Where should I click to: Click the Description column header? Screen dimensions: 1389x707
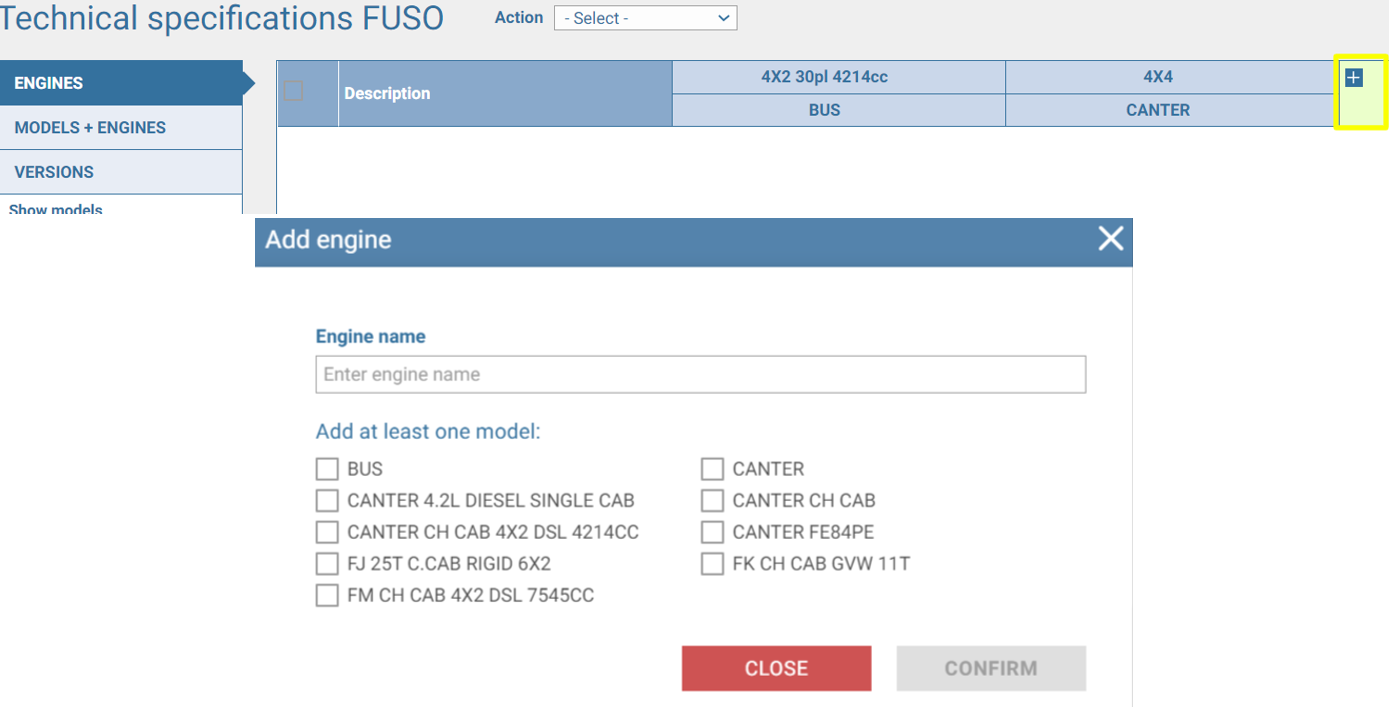point(505,93)
